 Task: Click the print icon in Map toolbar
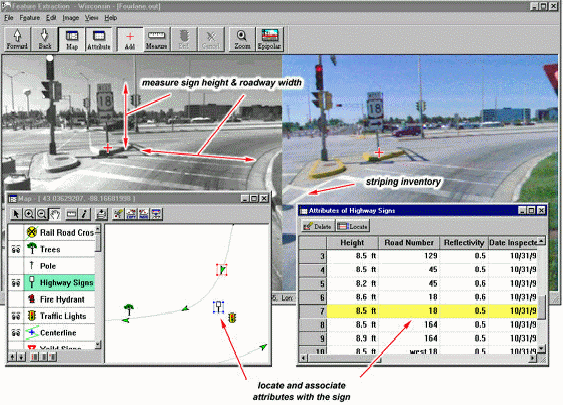102,214
